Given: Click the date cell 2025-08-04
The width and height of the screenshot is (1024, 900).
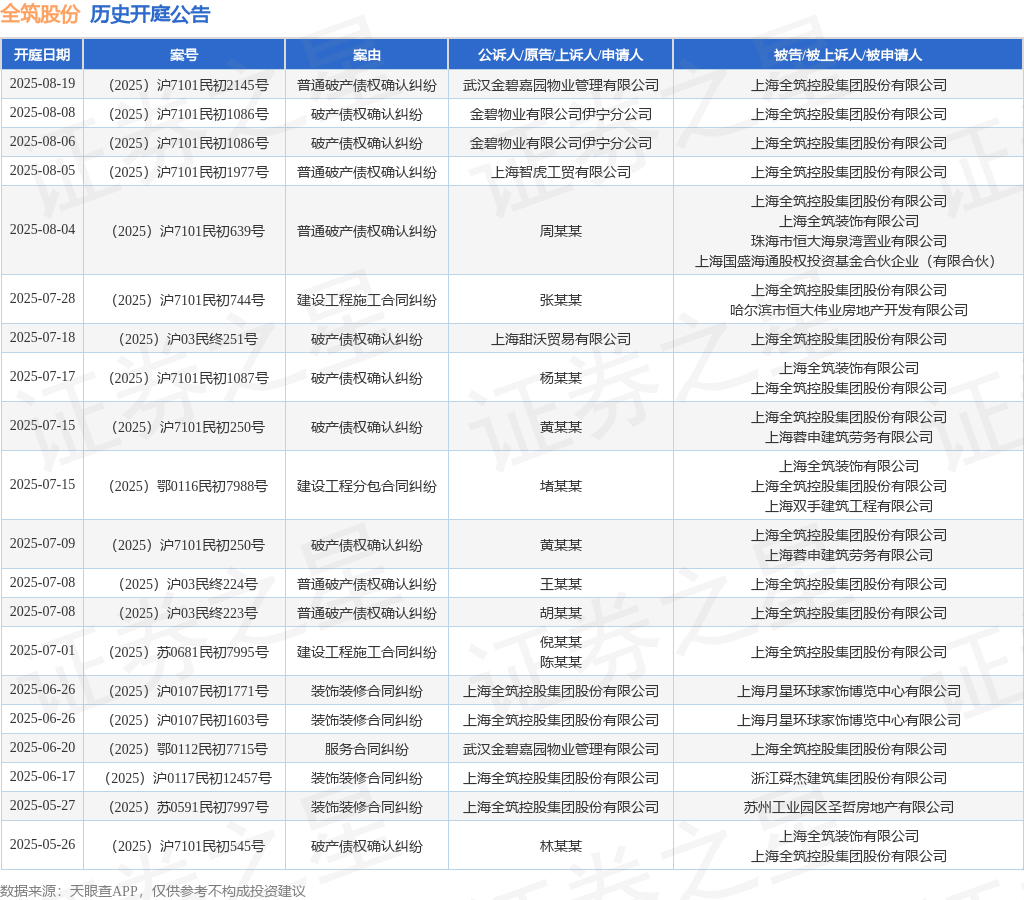Looking at the screenshot, I should [42, 230].
